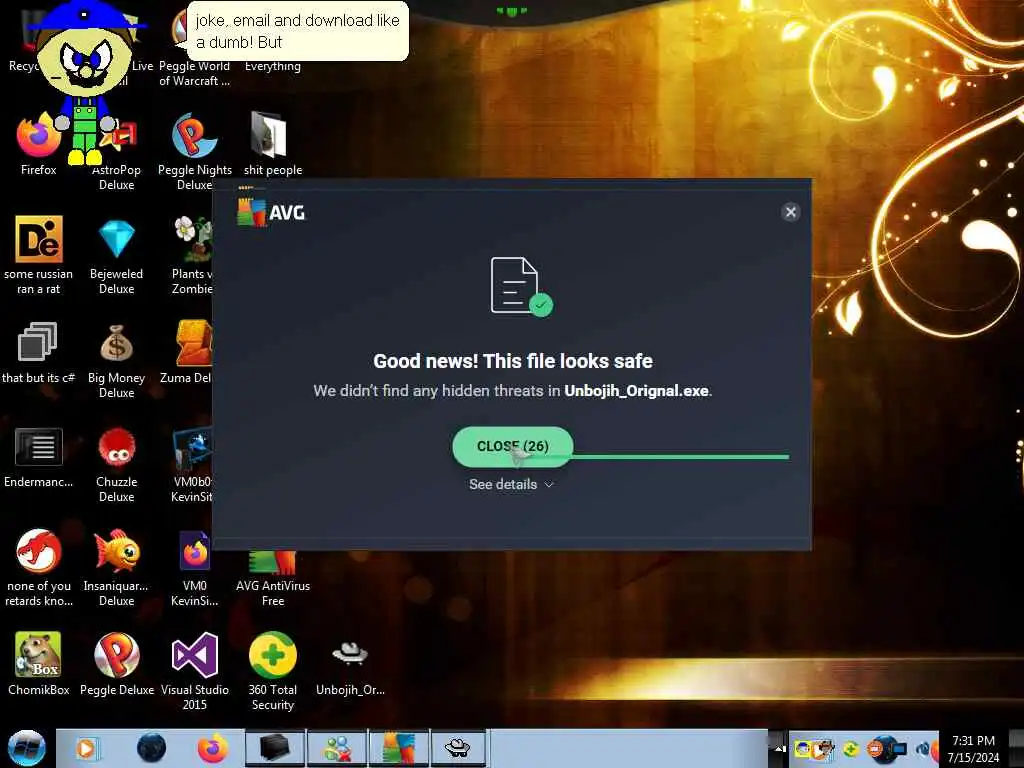This screenshot has width=1024, height=768.
Task: Open AstroPop Deluxe desktop icon
Action: pyautogui.click(x=116, y=157)
